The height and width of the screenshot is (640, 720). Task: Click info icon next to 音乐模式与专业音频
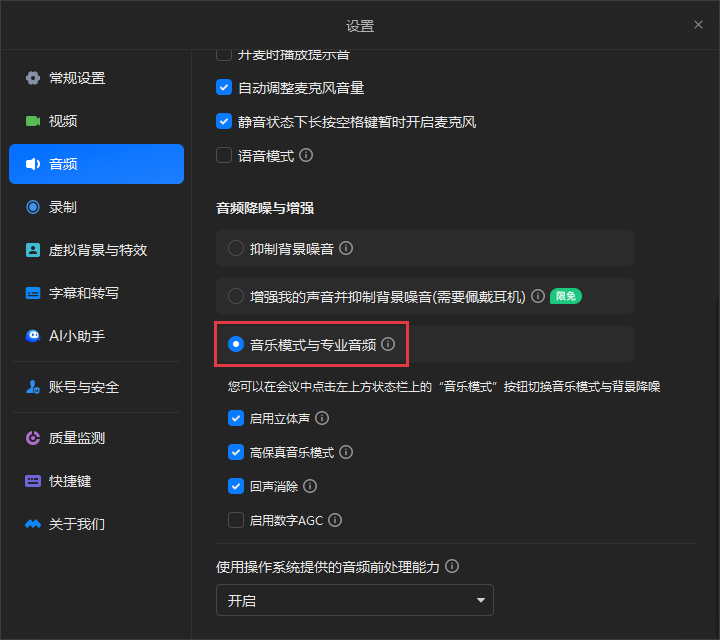(x=388, y=344)
